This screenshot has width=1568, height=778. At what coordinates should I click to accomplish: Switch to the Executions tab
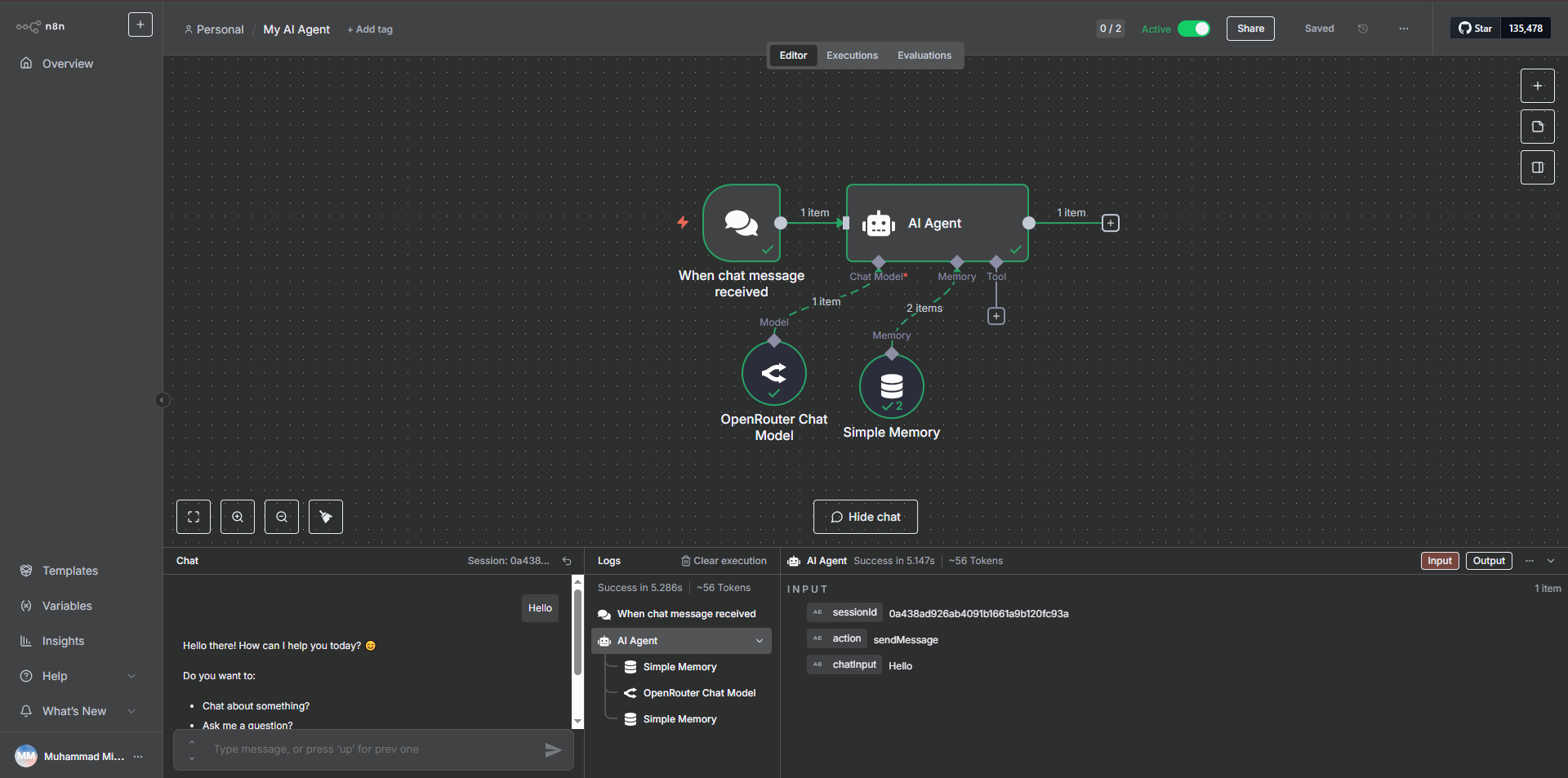point(852,56)
